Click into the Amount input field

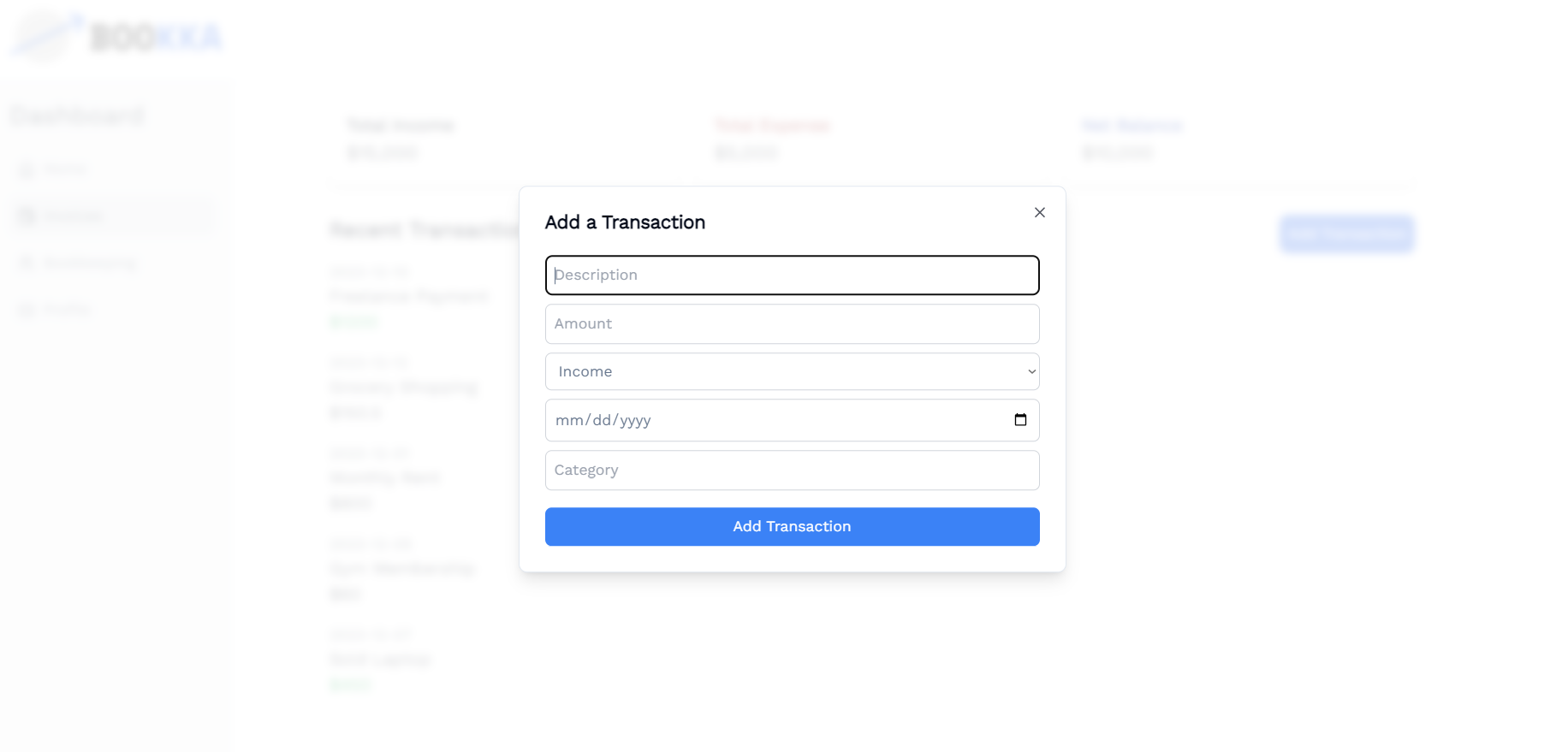[x=792, y=323]
